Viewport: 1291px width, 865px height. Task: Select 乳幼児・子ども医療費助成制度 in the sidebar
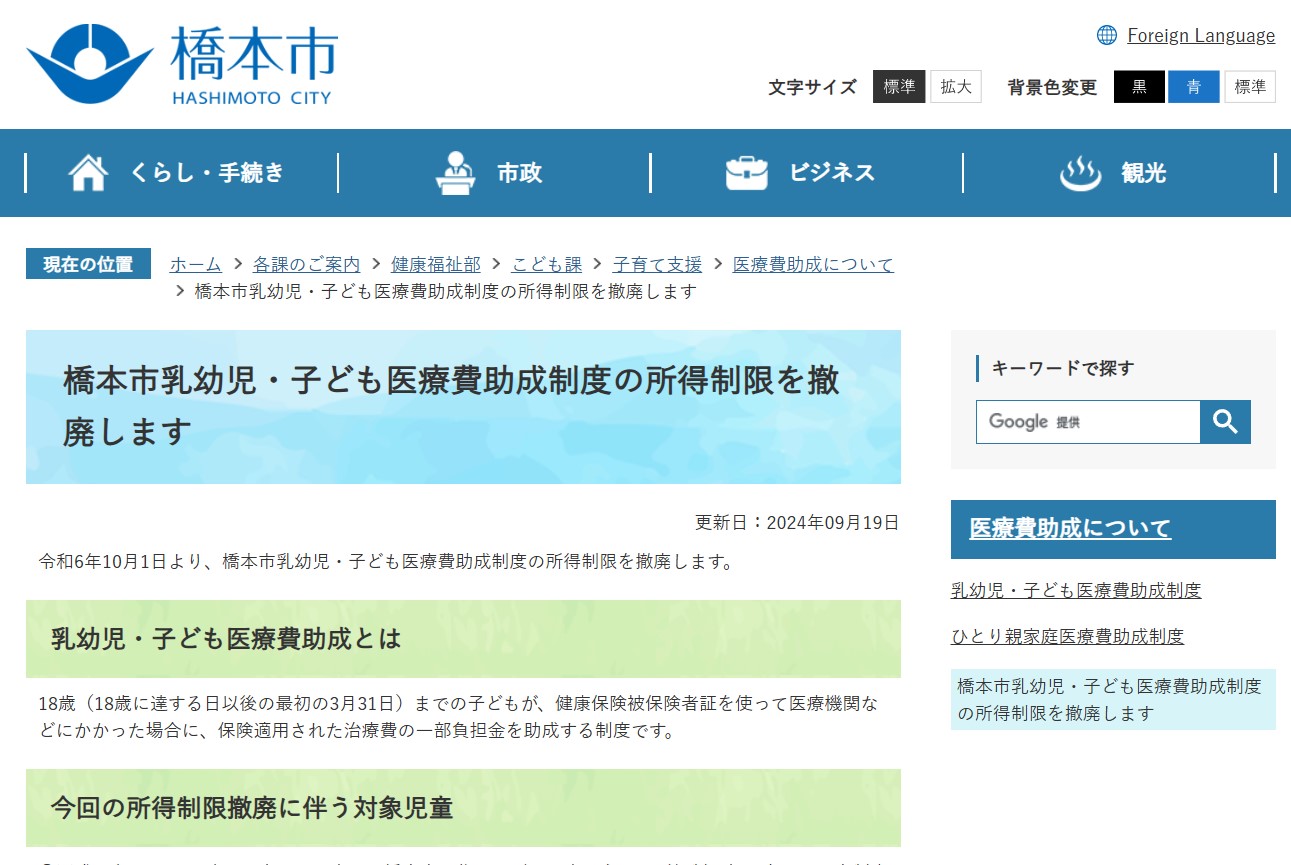[1075, 590]
